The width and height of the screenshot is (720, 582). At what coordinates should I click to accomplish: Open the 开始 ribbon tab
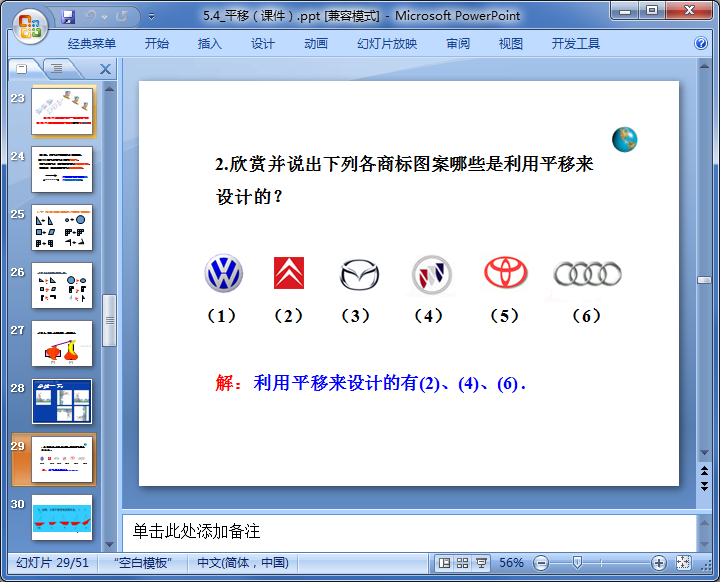157,44
